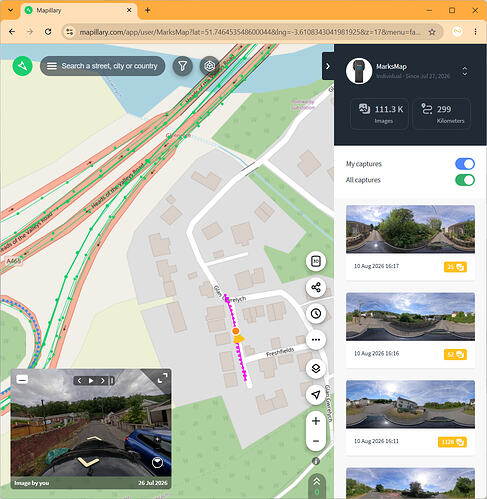Click the small map info icon
The image size is (487, 499).
pyautogui.click(x=316, y=461)
